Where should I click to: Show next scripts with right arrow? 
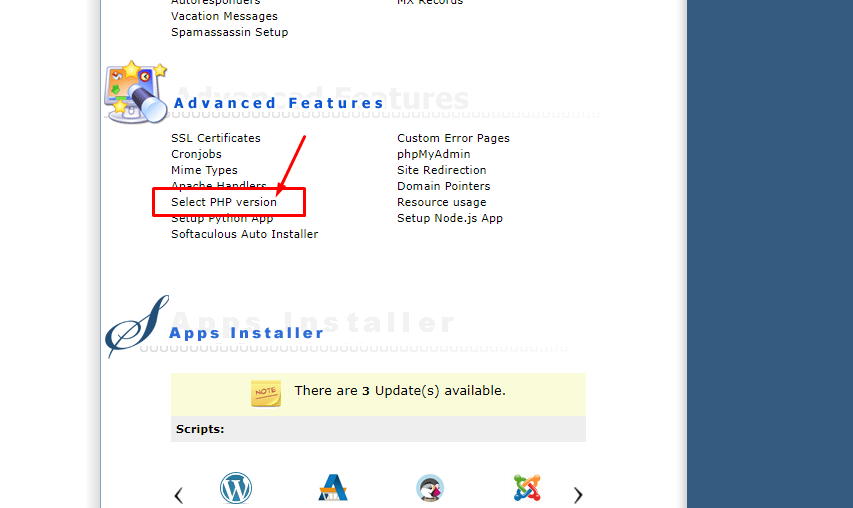pyautogui.click(x=578, y=495)
